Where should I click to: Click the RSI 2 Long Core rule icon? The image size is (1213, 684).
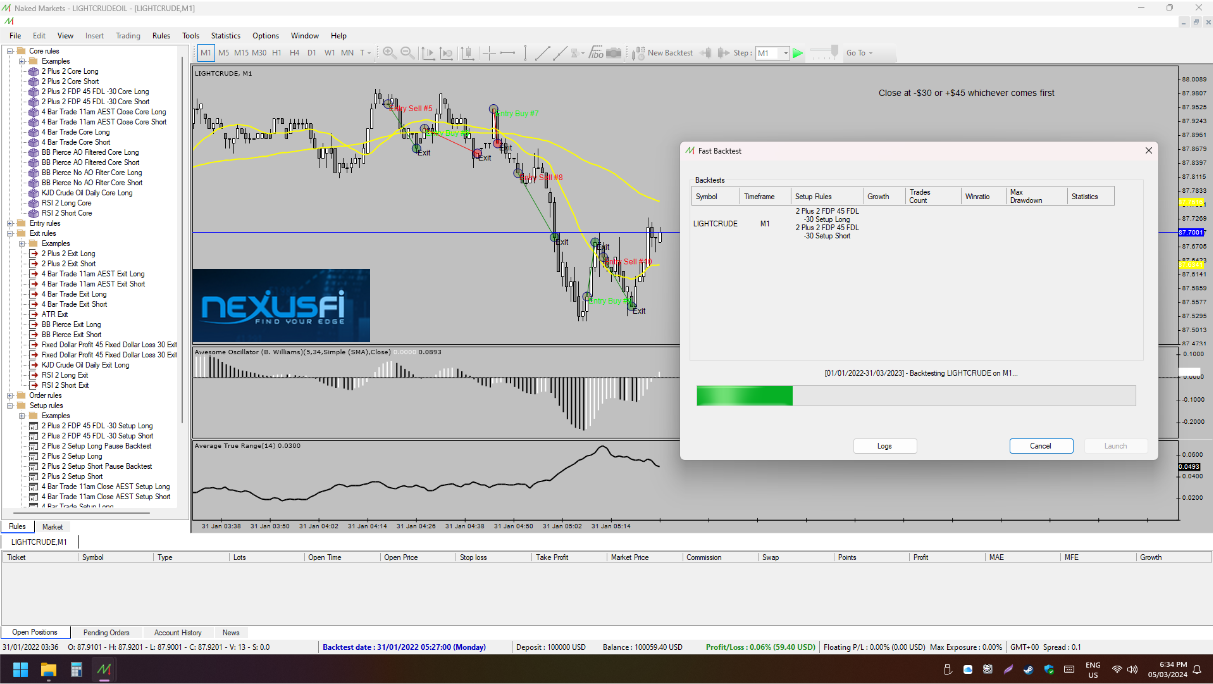[x=33, y=203]
